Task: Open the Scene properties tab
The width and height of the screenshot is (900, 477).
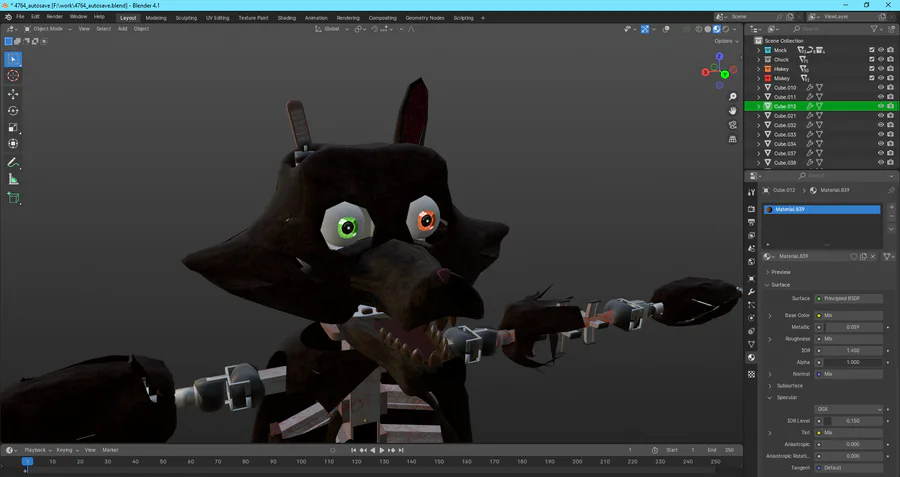Action: tap(751, 249)
